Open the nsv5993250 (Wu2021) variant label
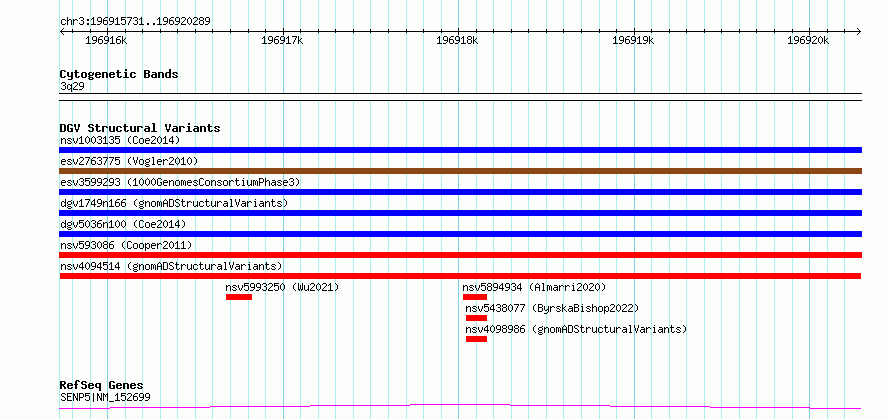Screen dimensions: 890x419 pos(282,287)
